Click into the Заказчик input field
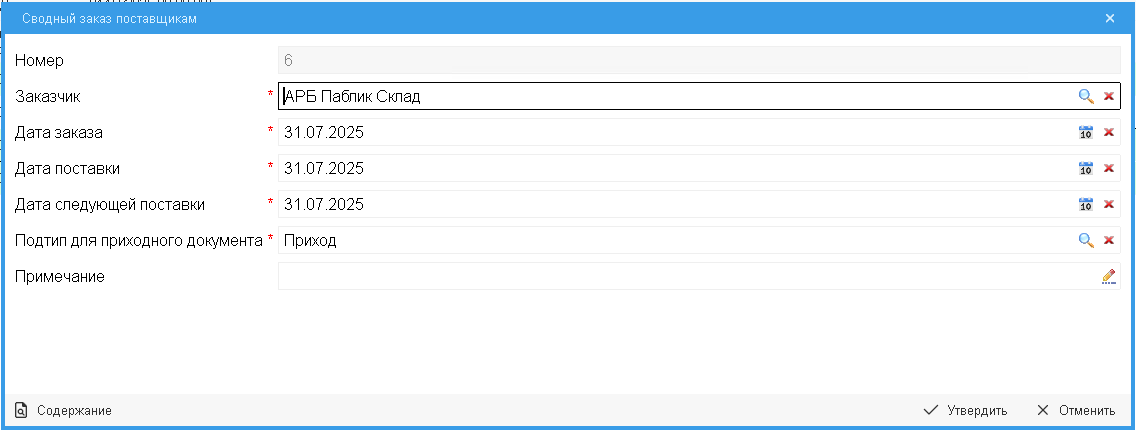 pyautogui.click(x=670, y=96)
